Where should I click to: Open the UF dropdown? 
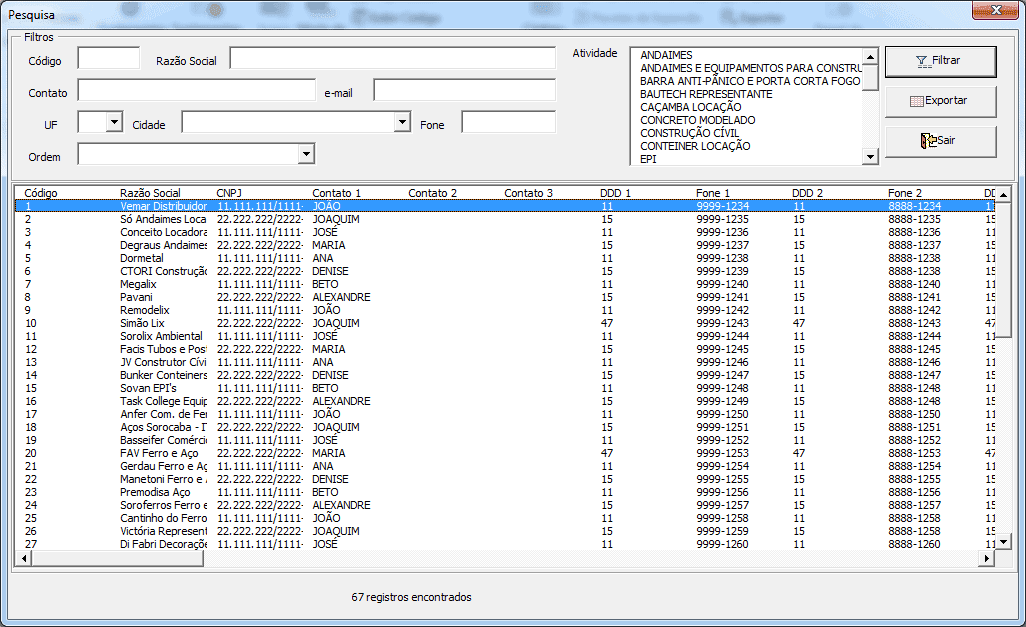pos(115,122)
